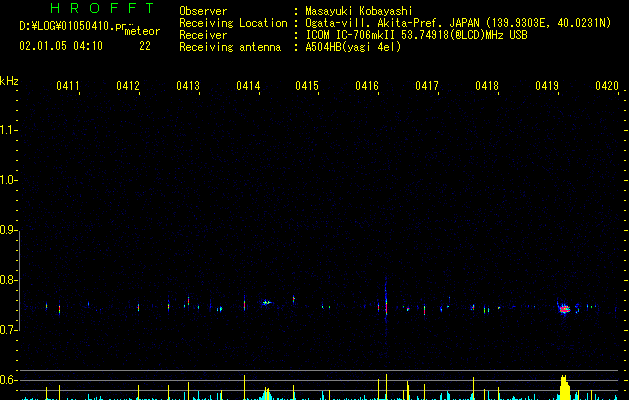Click the 0.6 frequency axis label
Image resolution: width=629 pixels, height=400 pixels.
pyautogui.click(x=8, y=380)
